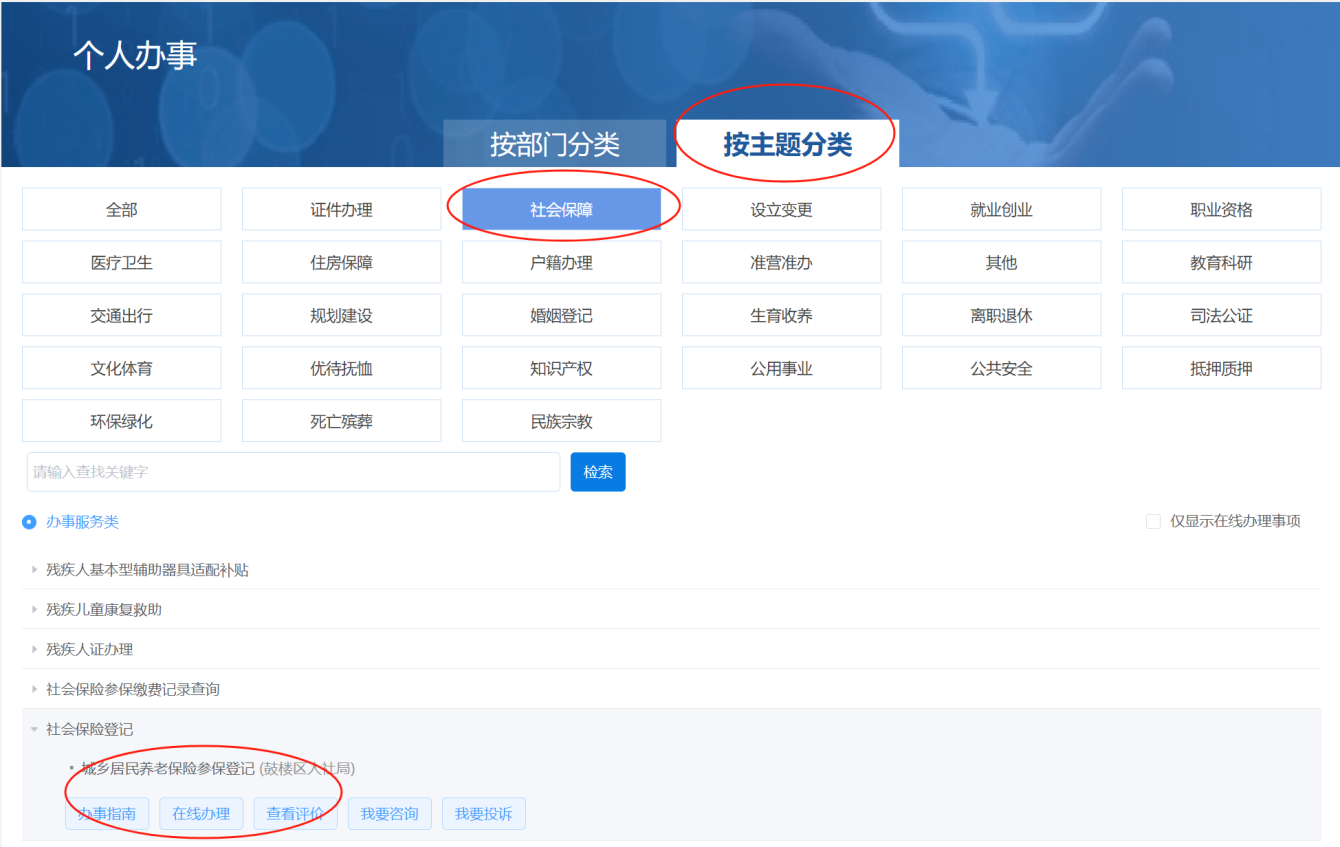Expand 社会保险参保缴费记录查询 item

[x=132, y=689]
